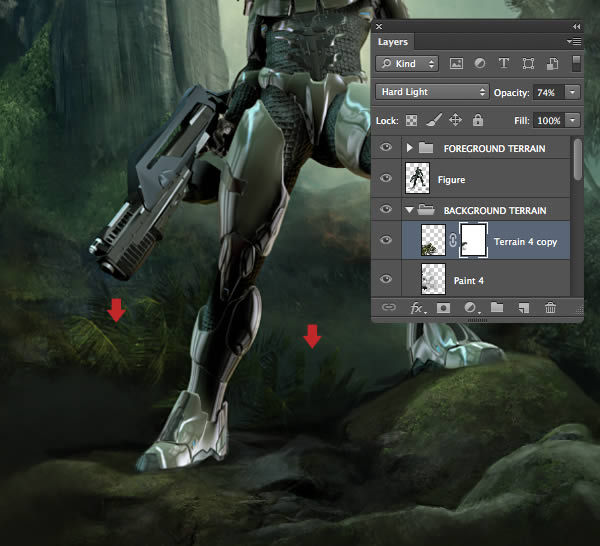Click BACKGROUND TERRAIN open folder icon
Viewport: 600px width, 546px height.
(426, 209)
